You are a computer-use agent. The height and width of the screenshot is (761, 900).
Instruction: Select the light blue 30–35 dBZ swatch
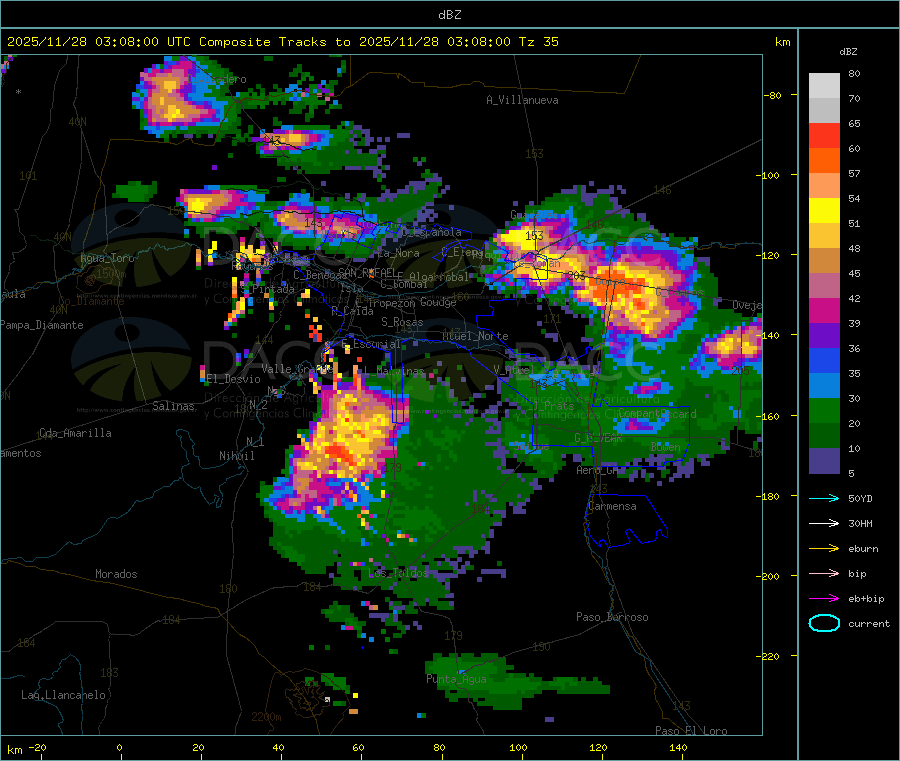[824, 386]
